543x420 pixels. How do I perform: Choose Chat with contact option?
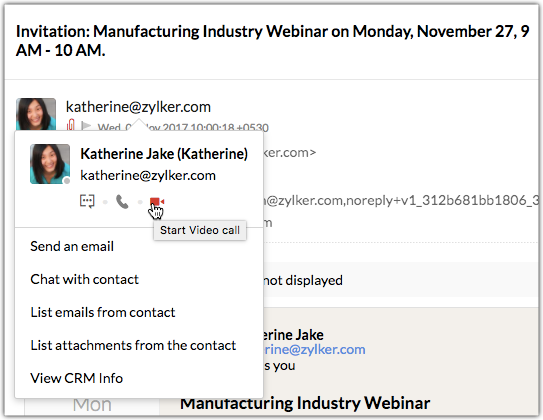tap(84, 279)
